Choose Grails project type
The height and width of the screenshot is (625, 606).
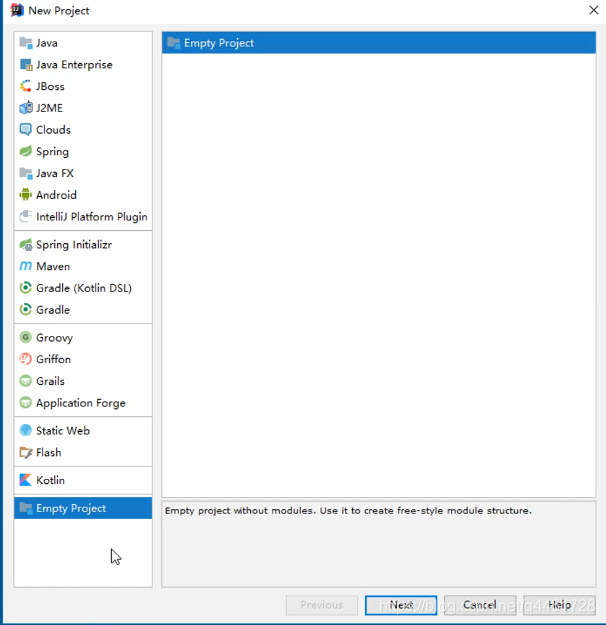[x=83, y=381]
